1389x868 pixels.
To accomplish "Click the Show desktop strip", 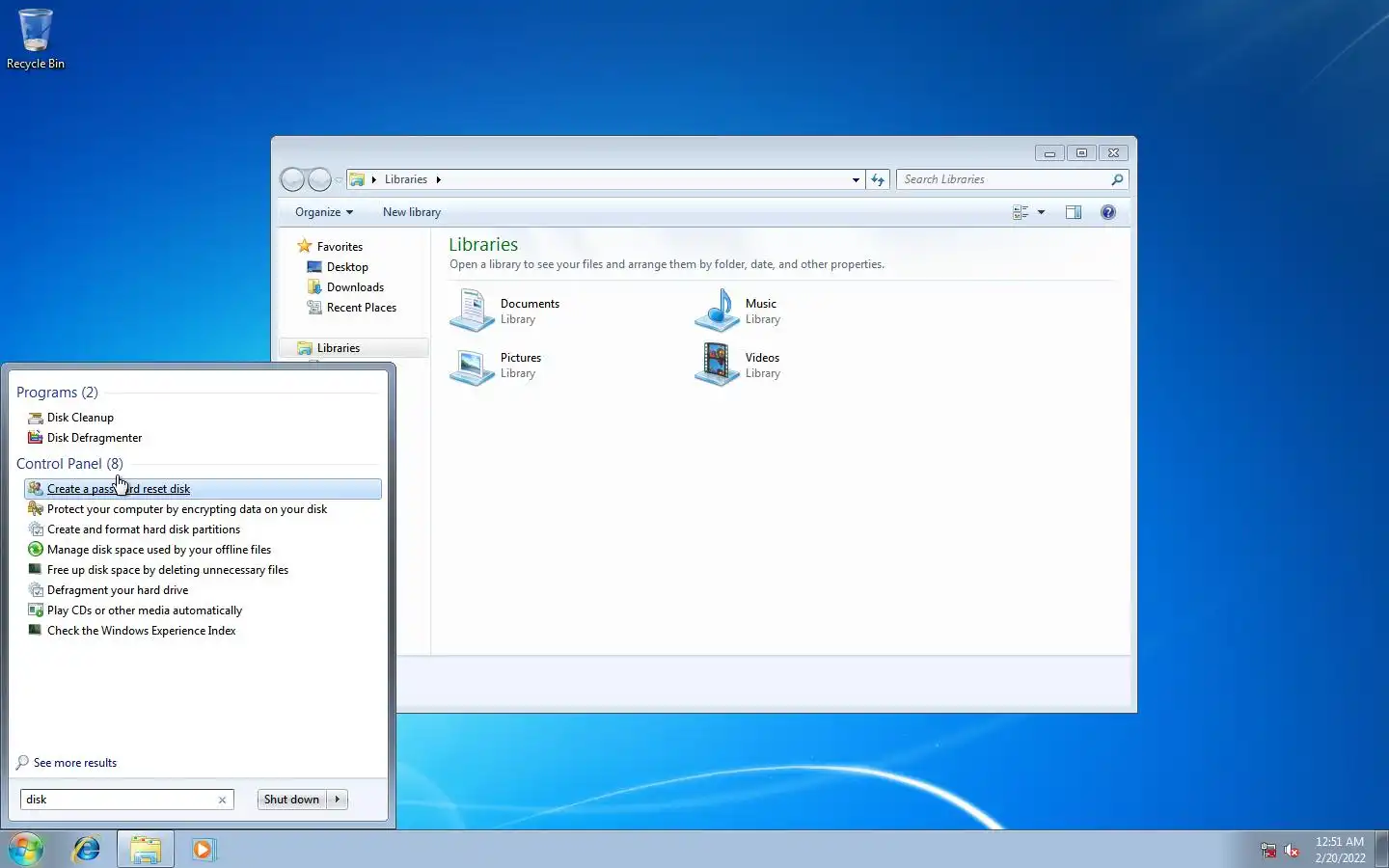I will coord(1381,850).
